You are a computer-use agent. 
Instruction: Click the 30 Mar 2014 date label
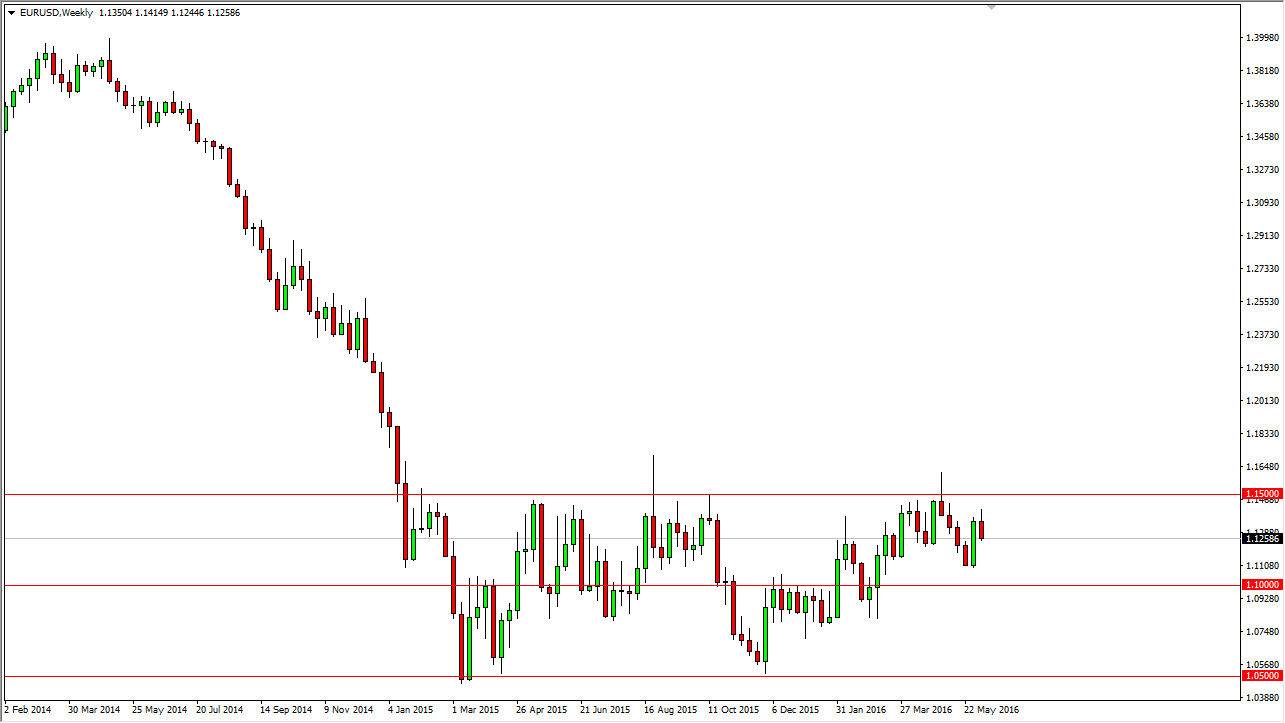[x=93, y=710]
